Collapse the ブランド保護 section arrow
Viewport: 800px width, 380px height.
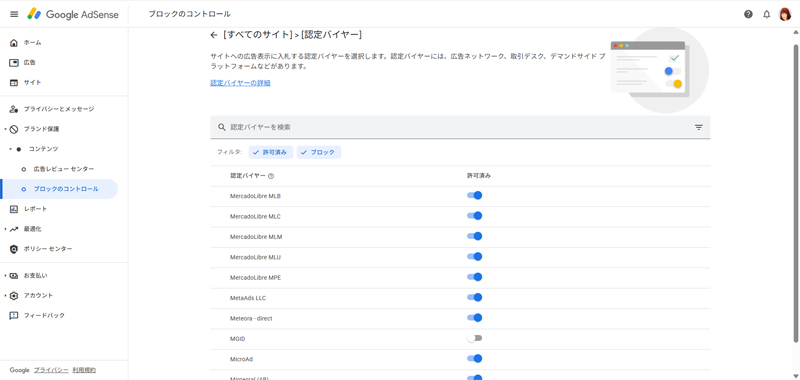tap(5, 129)
